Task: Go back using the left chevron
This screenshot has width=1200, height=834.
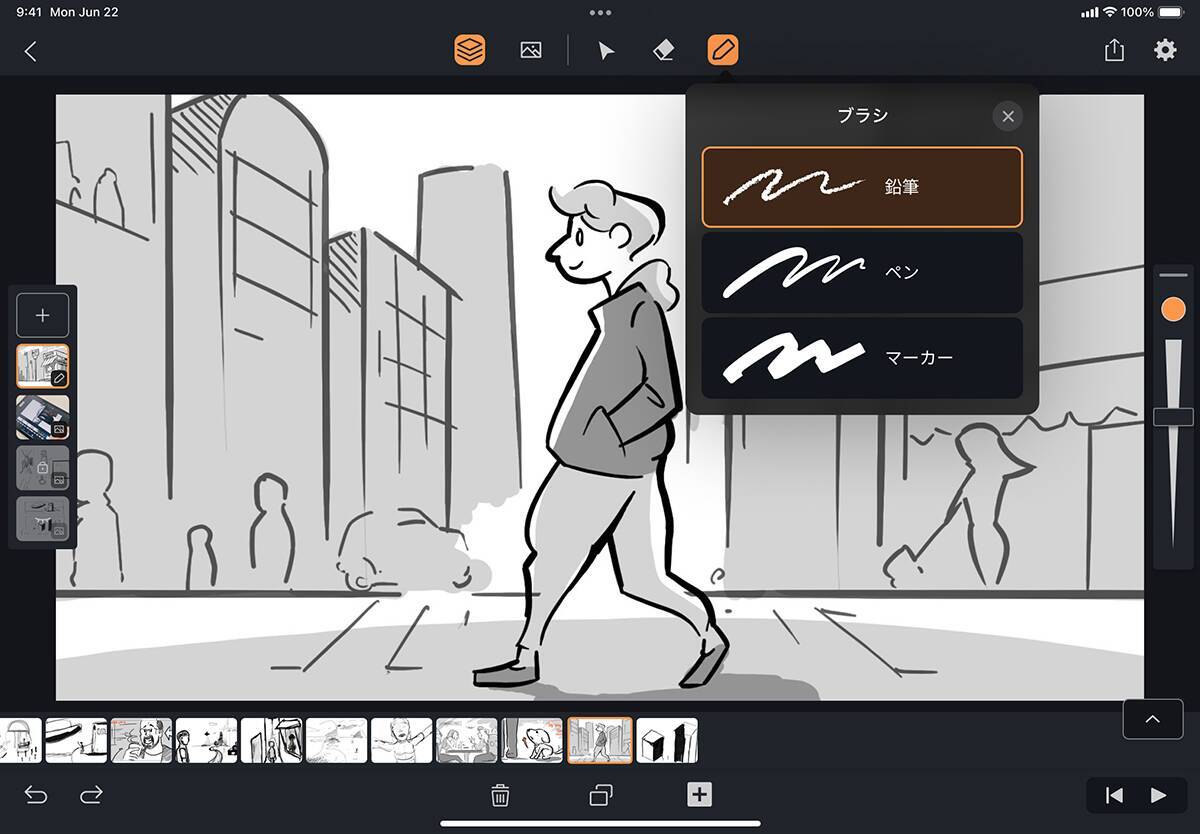Action: click(x=31, y=51)
